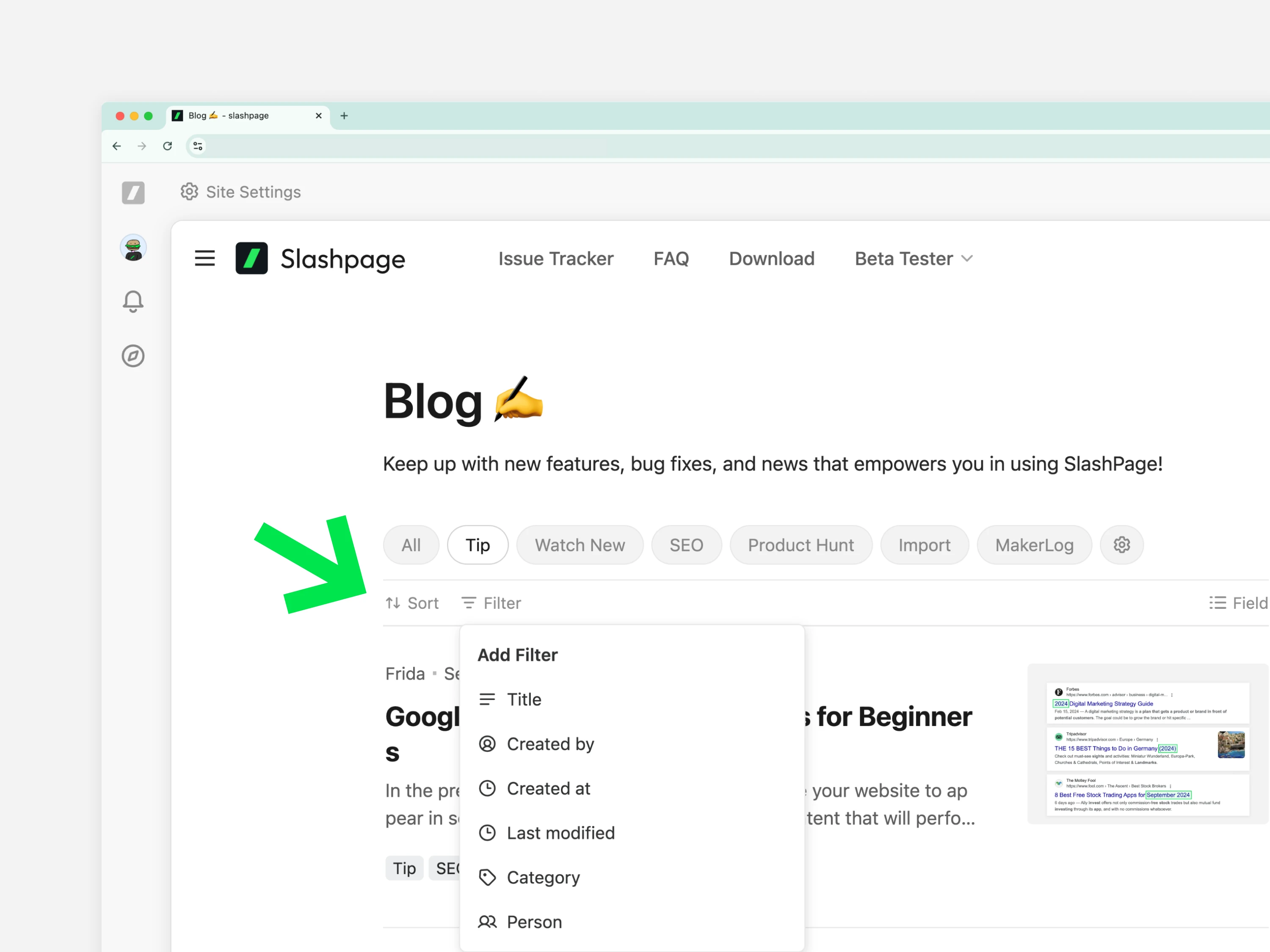1270x952 pixels.
Task: Click the Created at clock icon
Action: (x=487, y=788)
